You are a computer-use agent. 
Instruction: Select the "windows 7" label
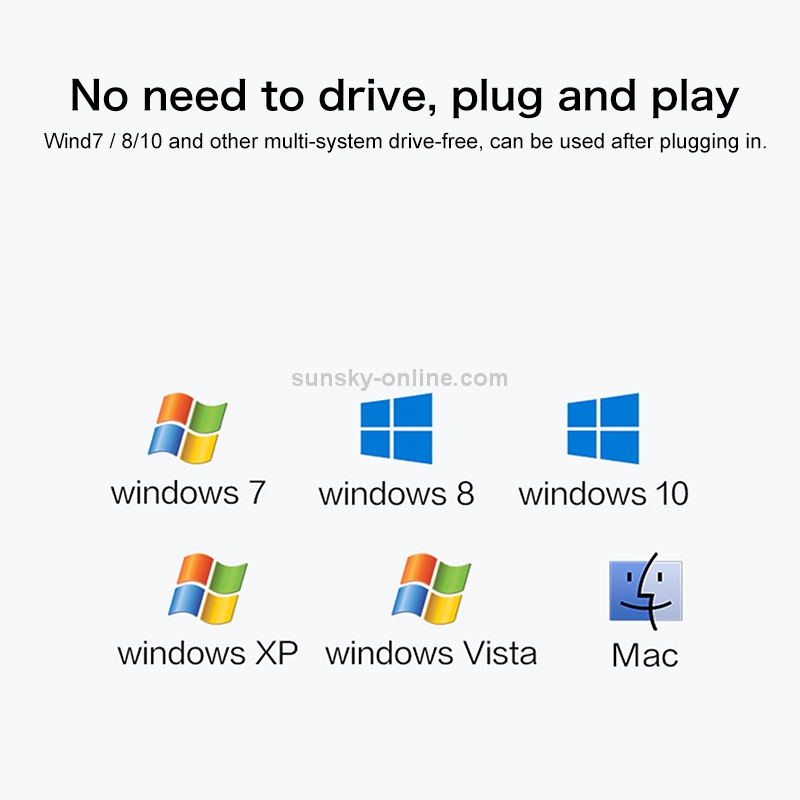click(x=188, y=493)
